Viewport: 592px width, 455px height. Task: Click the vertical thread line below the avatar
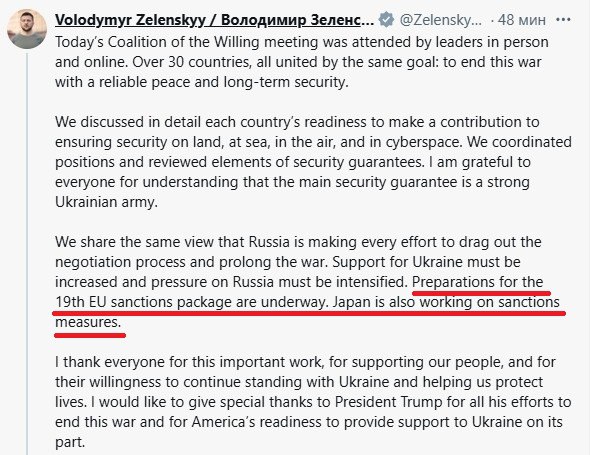click(27, 254)
